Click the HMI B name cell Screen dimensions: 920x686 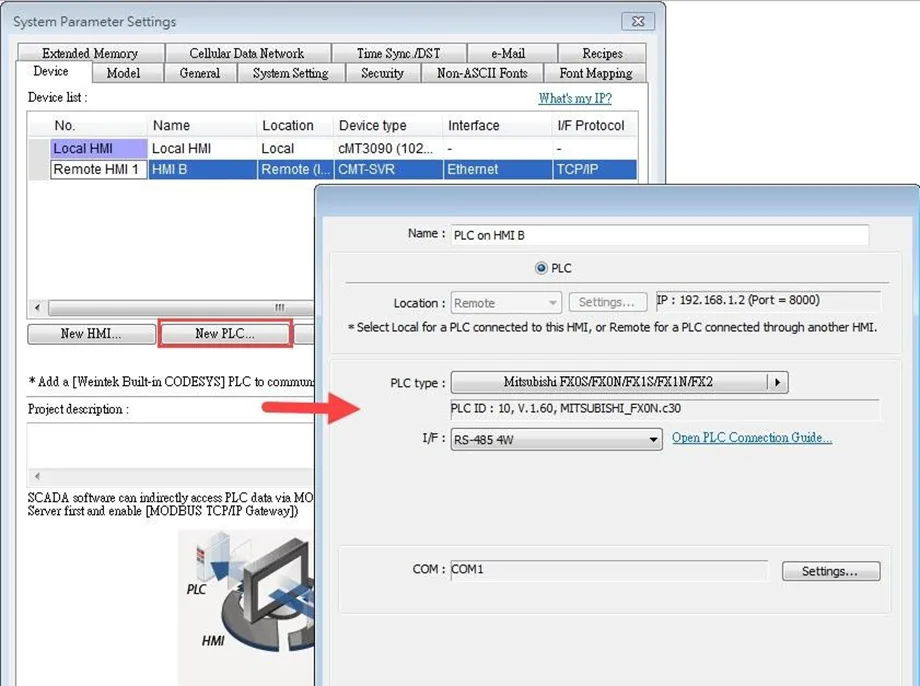202,170
